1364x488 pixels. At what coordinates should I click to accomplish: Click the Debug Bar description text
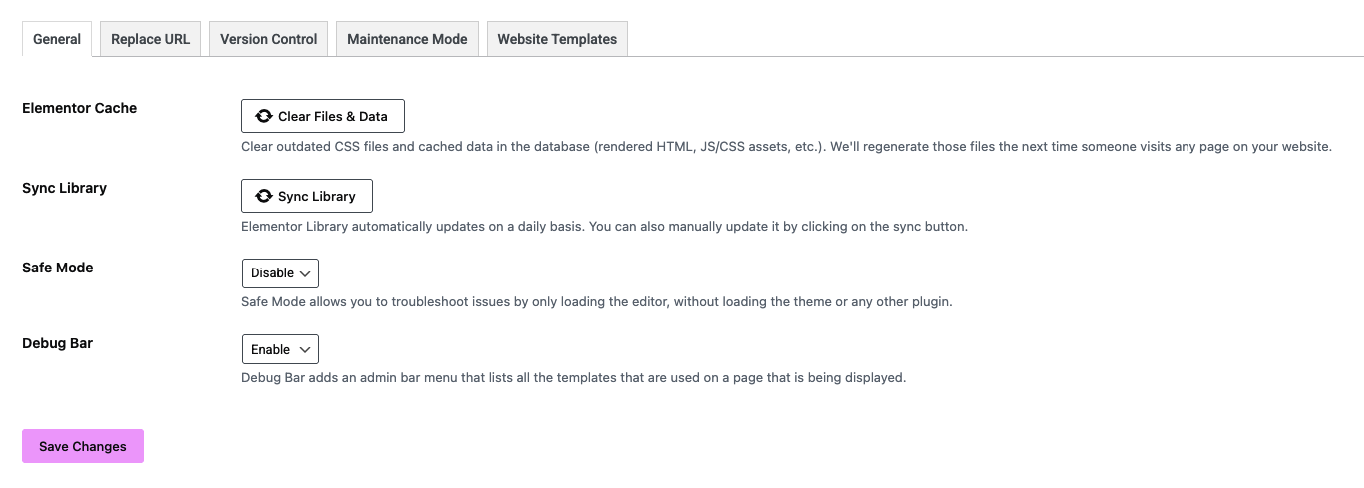[573, 378]
